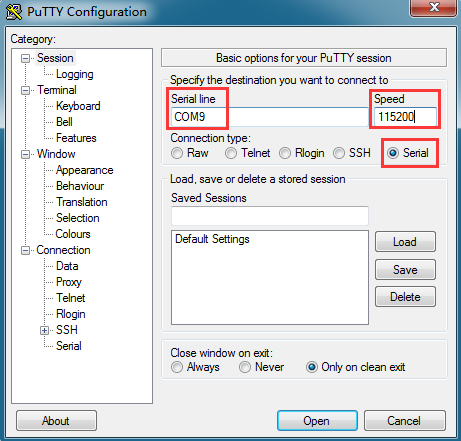Screen dimensions: 461x441
Task: Open the SSH category in tree
Action: [67, 330]
